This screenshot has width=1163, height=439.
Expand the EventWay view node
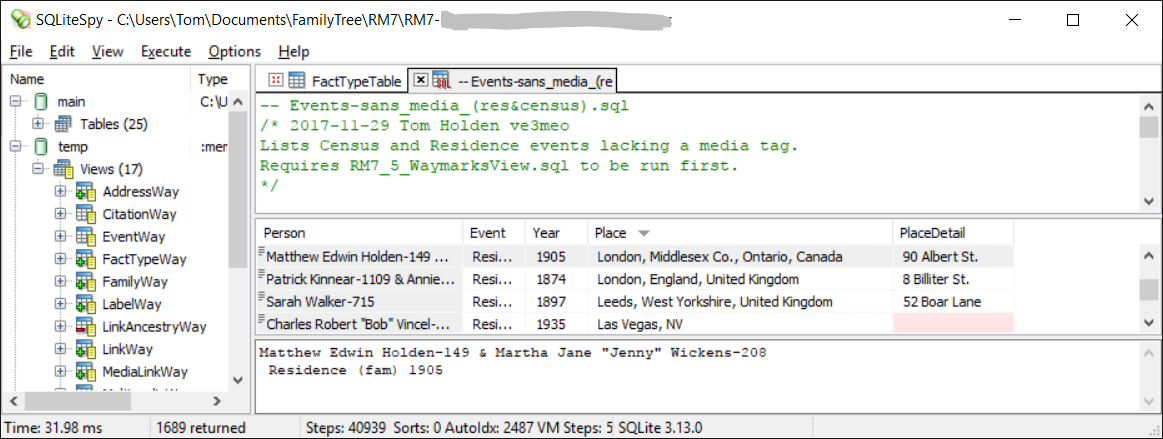[x=61, y=237]
